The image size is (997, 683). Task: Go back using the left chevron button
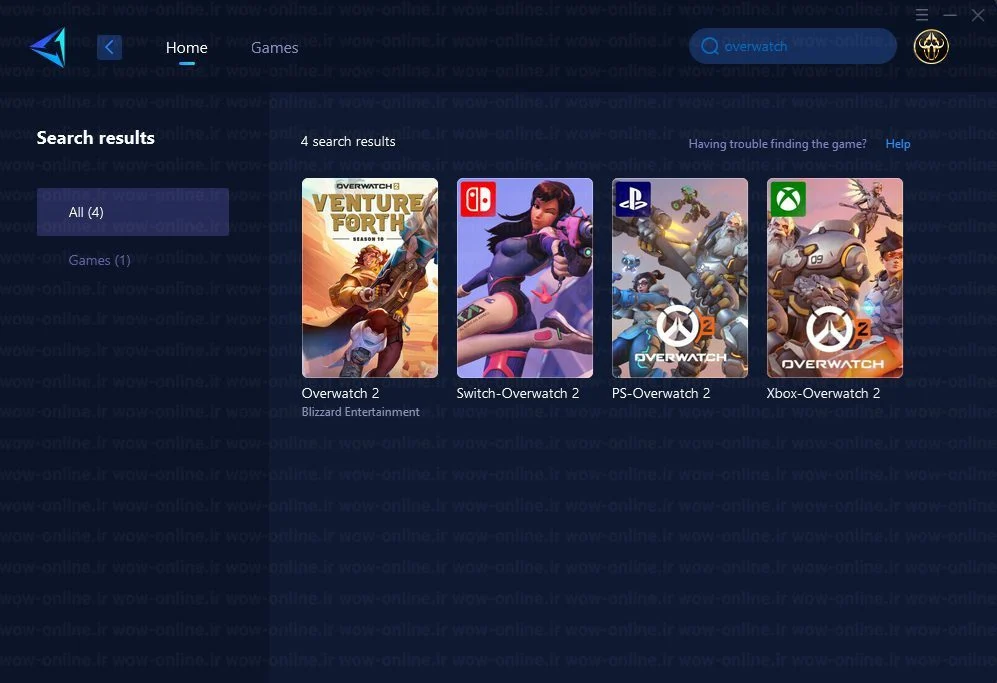[x=109, y=47]
